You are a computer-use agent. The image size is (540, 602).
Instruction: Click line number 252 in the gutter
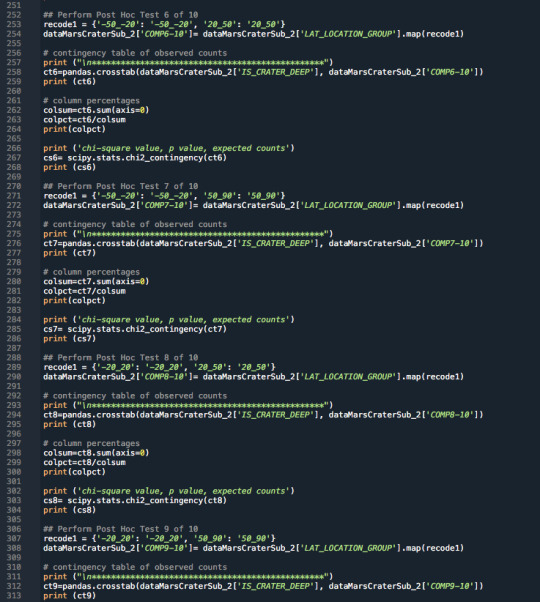click(x=14, y=15)
